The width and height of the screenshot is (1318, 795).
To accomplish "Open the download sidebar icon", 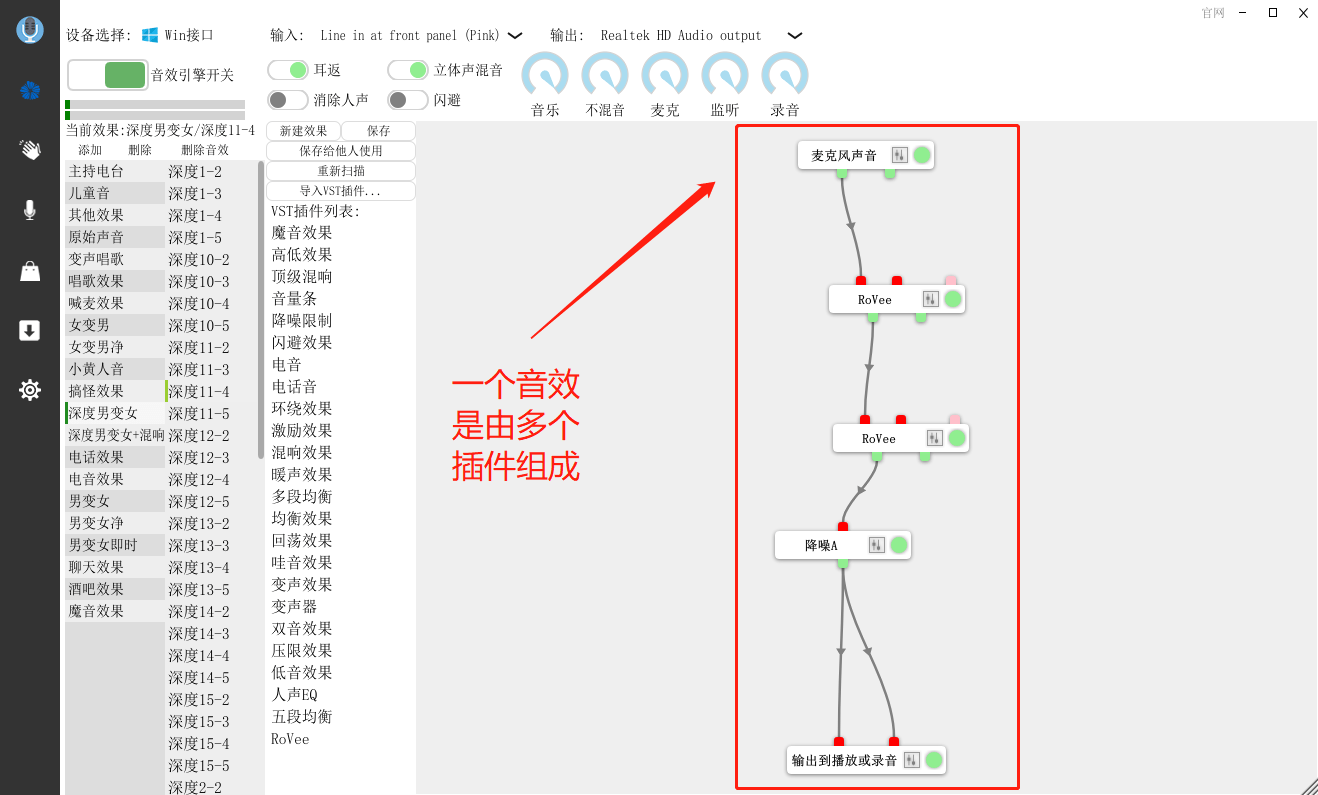I will pos(30,330).
